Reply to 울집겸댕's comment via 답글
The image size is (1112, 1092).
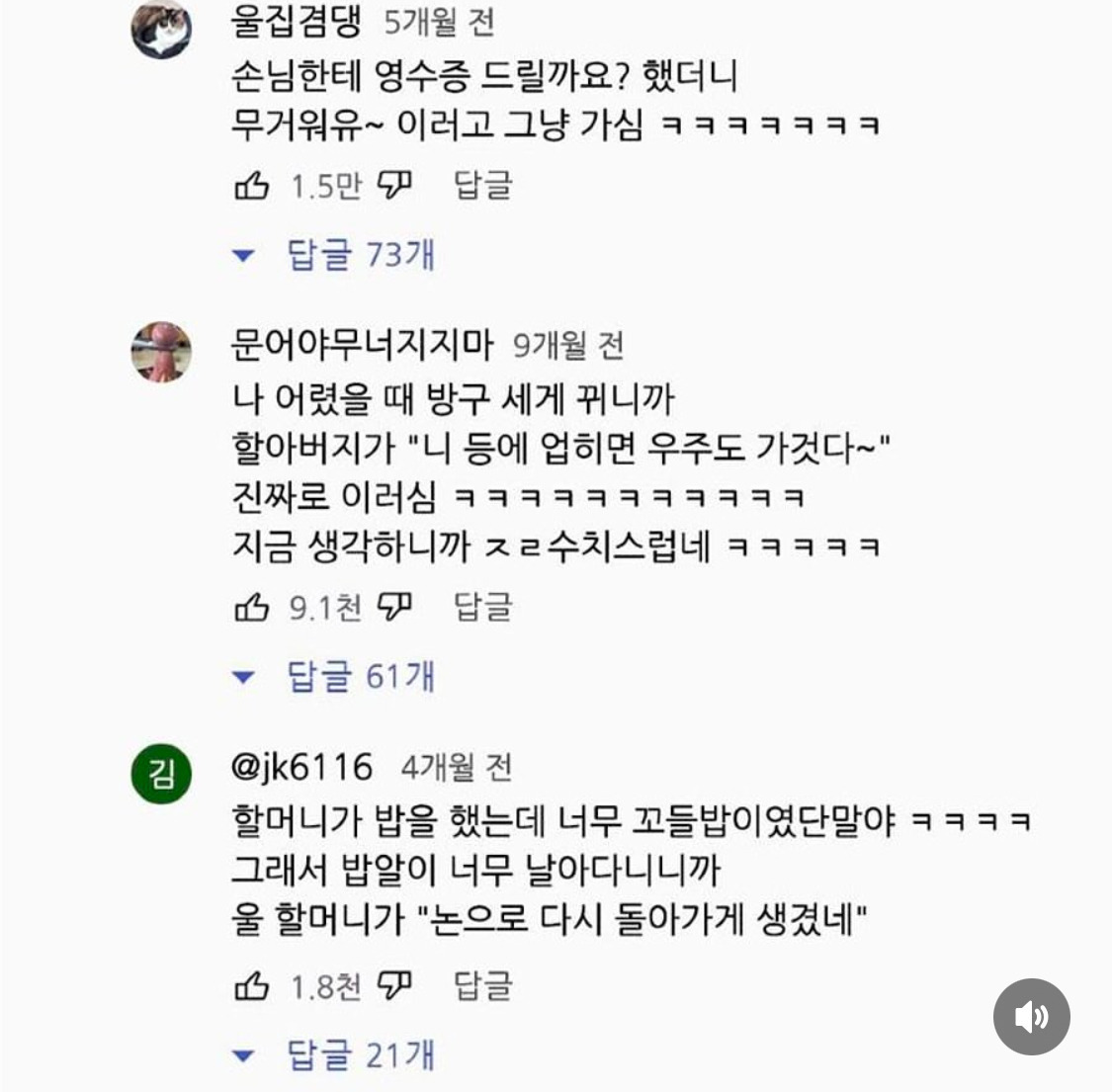(x=482, y=186)
